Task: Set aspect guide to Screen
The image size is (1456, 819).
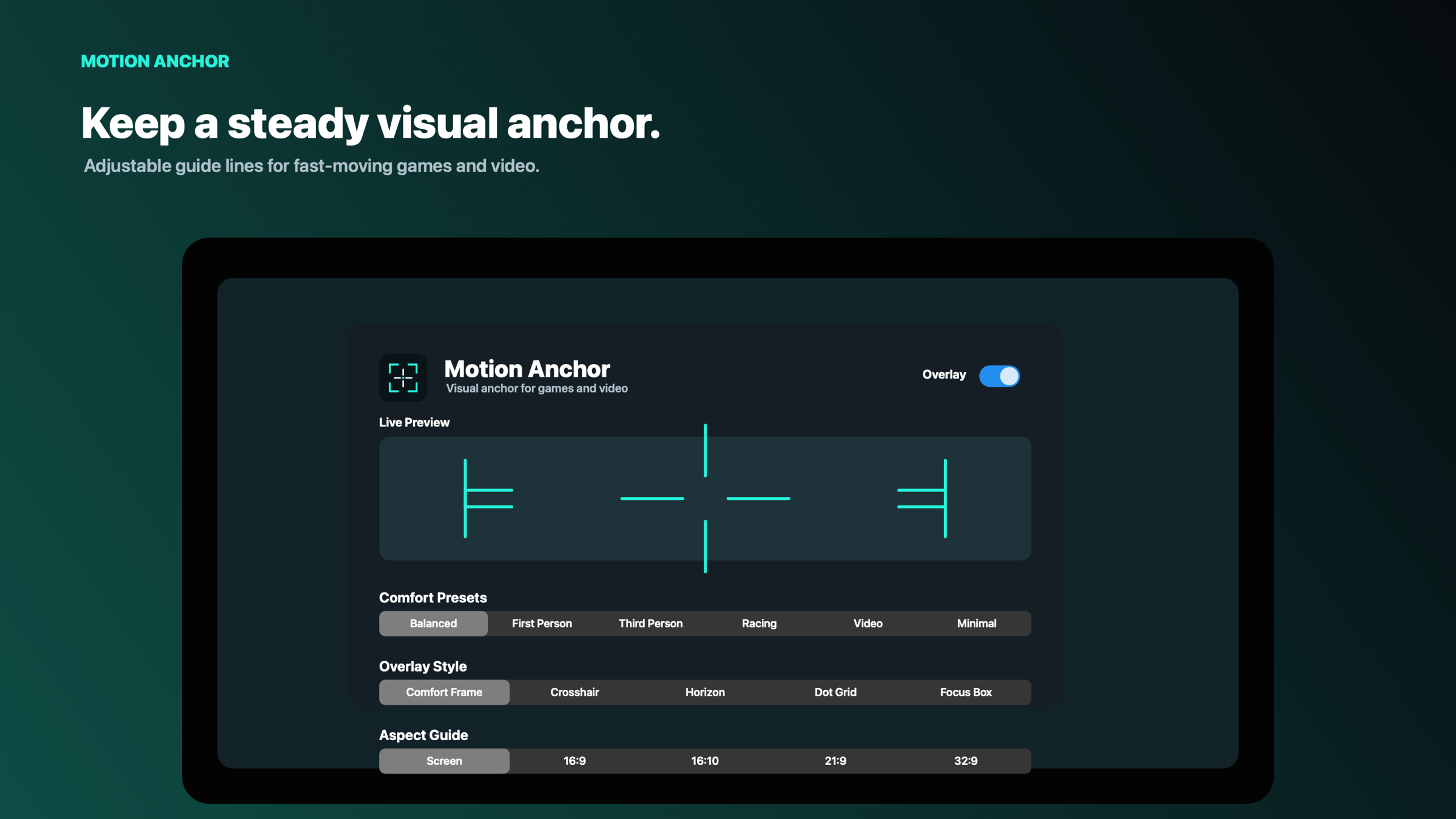Action: (444, 761)
